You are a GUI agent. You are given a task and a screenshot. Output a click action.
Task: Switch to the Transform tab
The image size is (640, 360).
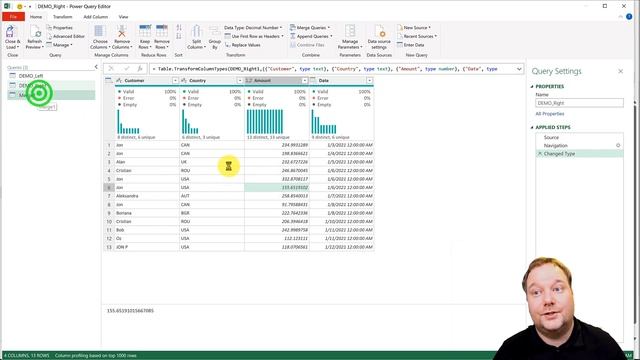[62, 17]
